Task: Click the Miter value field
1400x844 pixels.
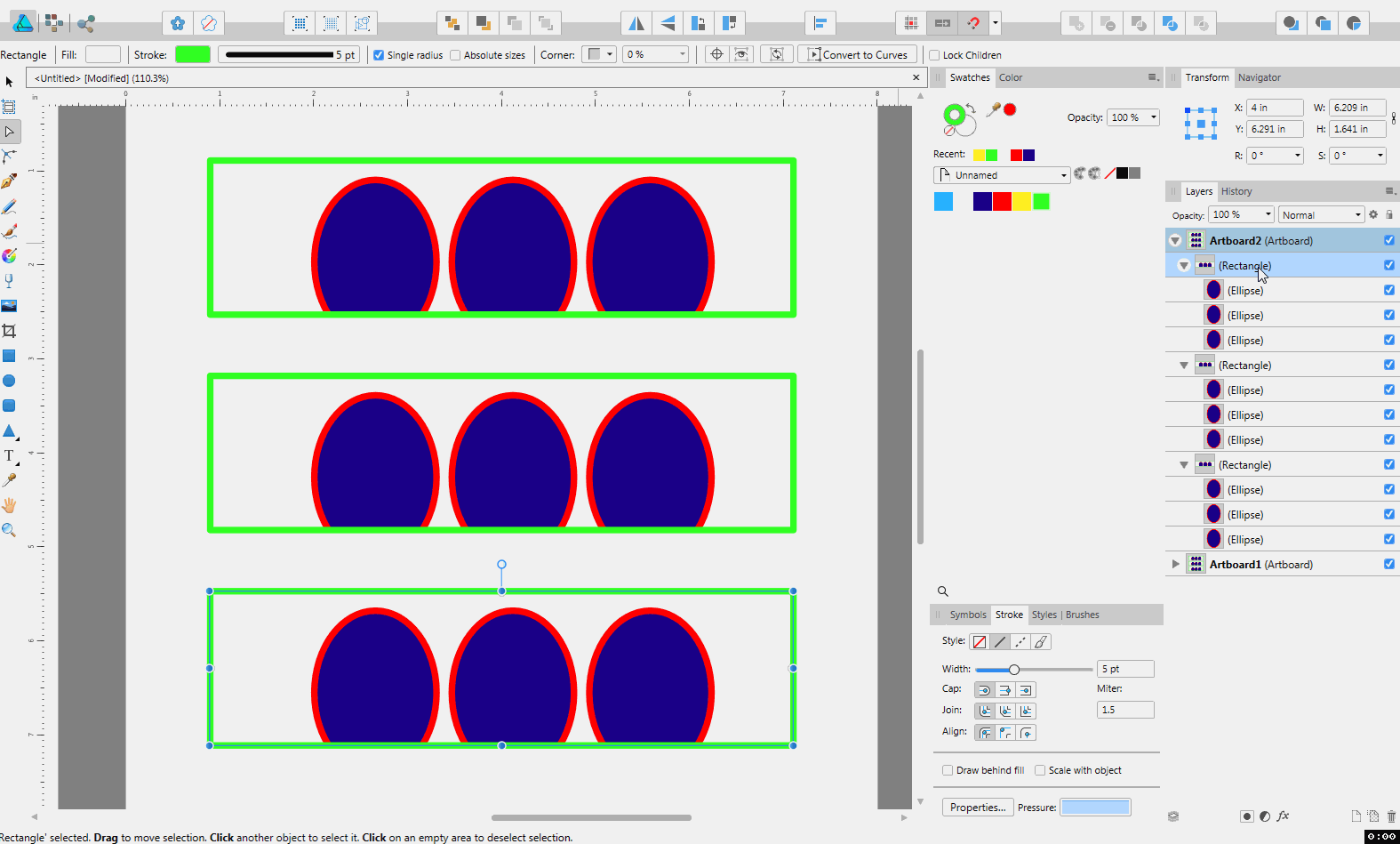Action: pyautogui.click(x=1125, y=710)
